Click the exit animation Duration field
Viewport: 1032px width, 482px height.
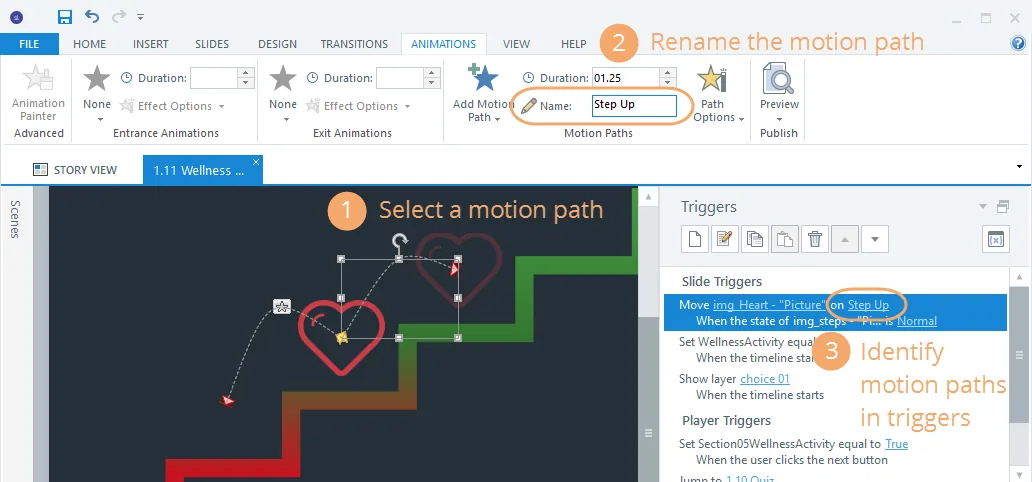pyautogui.click(x=400, y=78)
